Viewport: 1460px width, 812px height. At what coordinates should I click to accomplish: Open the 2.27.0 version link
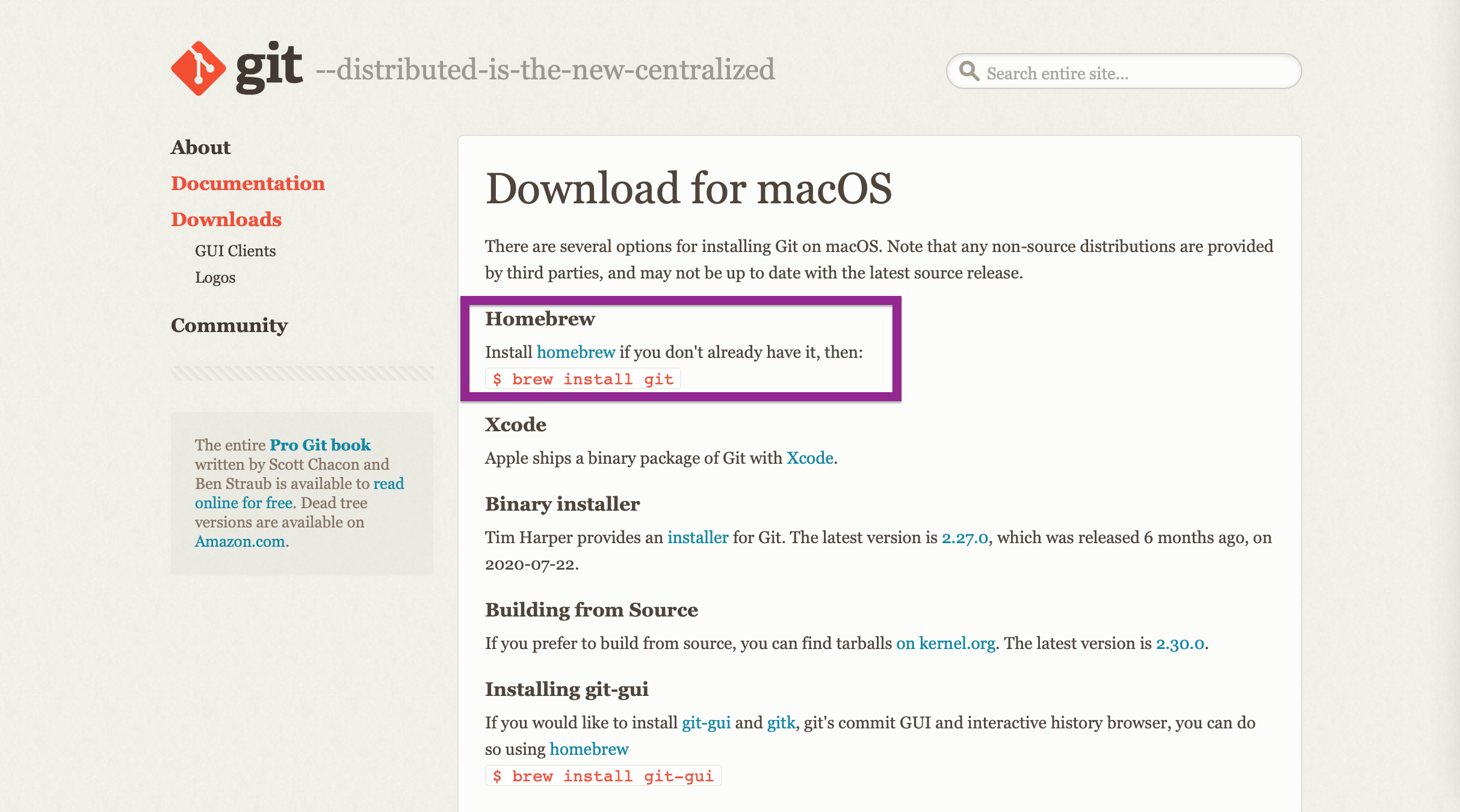click(x=964, y=537)
